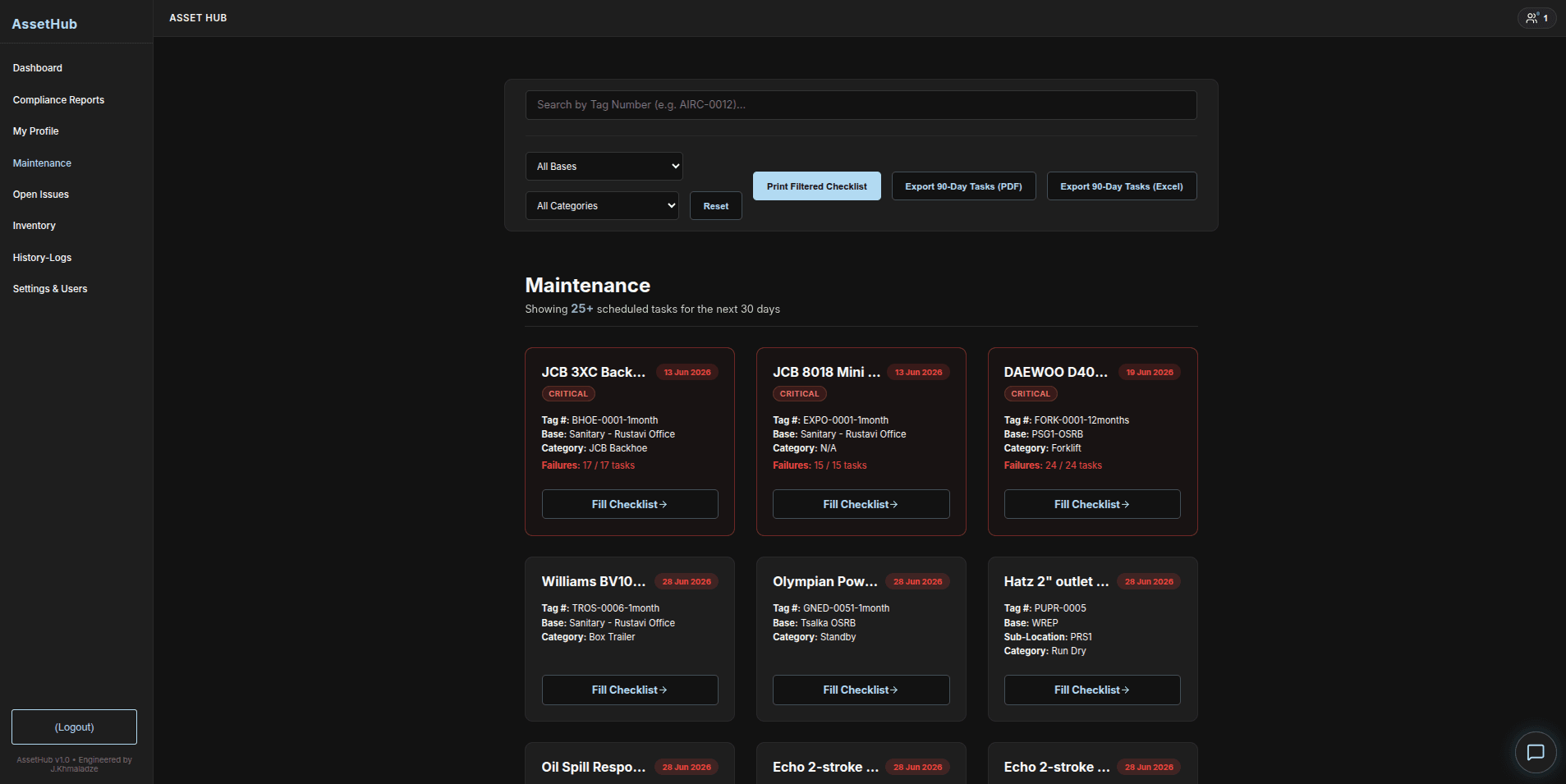Image resolution: width=1566 pixels, height=784 pixels.
Task: Click the Olympian Pow... card title
Action: tap(825, 581)
